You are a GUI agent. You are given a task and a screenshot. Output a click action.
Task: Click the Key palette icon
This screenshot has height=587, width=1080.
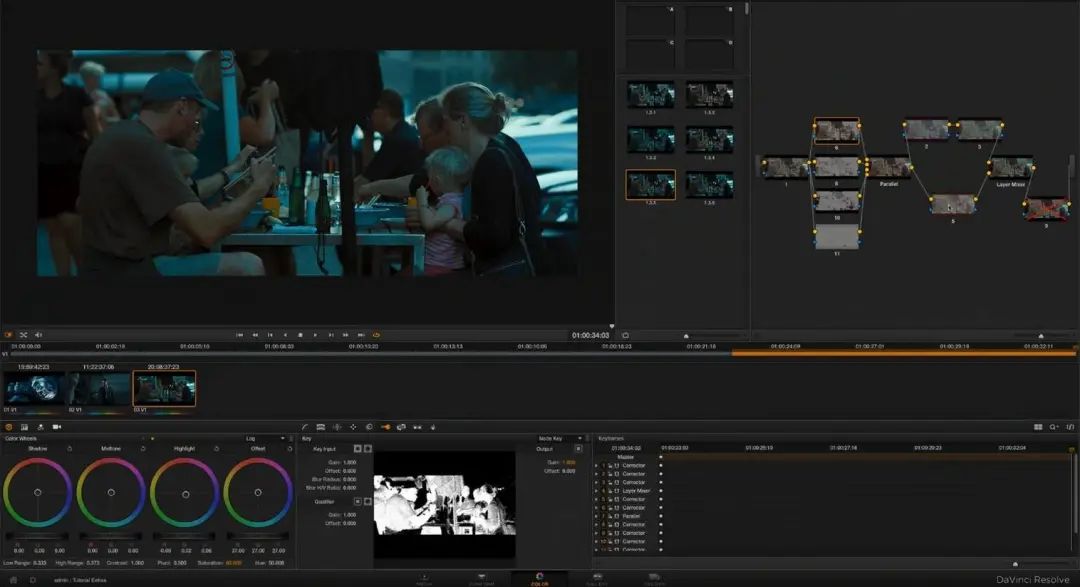pos(385,427)
